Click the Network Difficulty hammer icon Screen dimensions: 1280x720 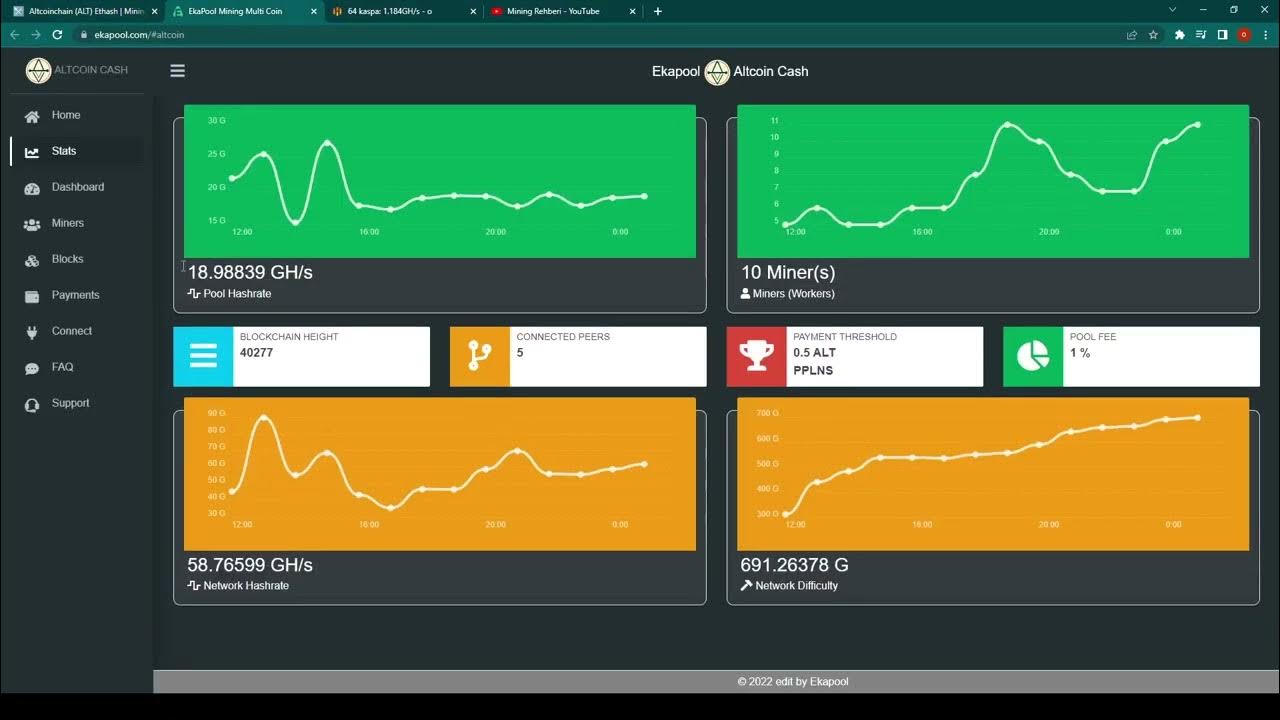pos(746,586)
